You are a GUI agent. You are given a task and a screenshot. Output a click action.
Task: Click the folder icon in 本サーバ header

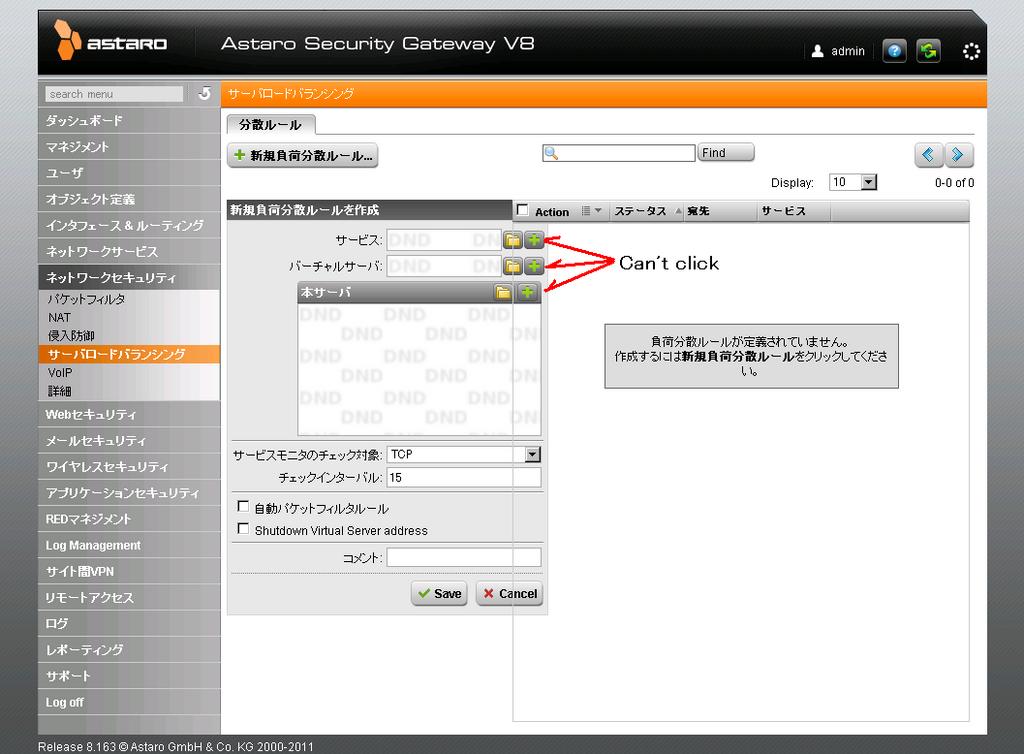pyautogui.click(x=503, y=292)
